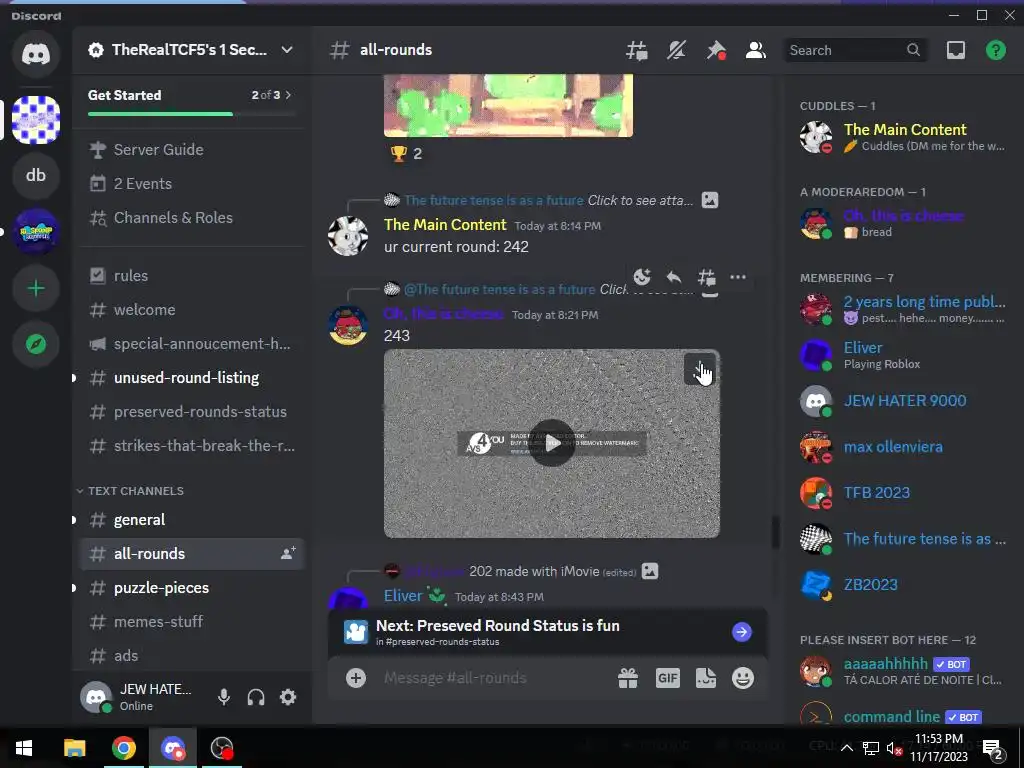
Task: Click Create Invite icon on all-rounds
Action: pyautogui.click(x=288, y=553)
